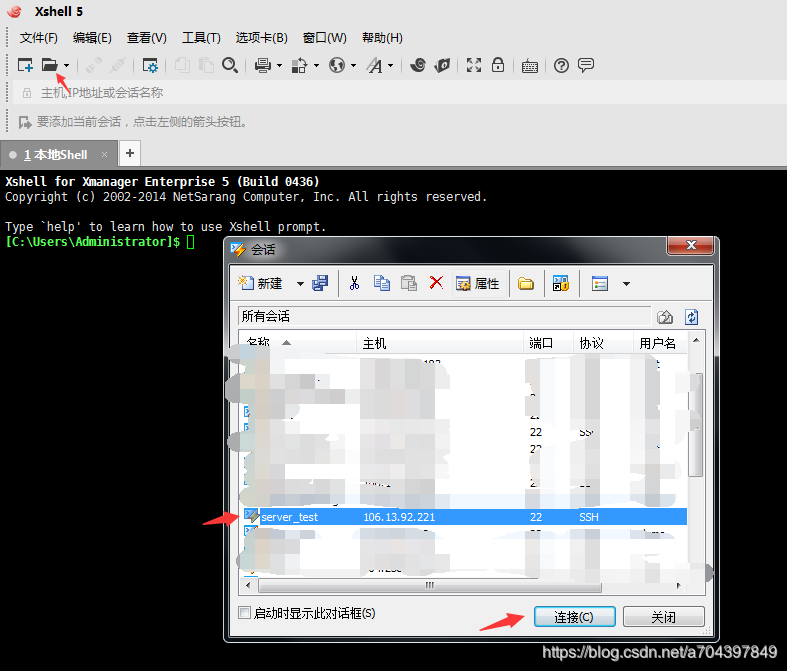Sort by 端口 column header

tap(548, 343)
